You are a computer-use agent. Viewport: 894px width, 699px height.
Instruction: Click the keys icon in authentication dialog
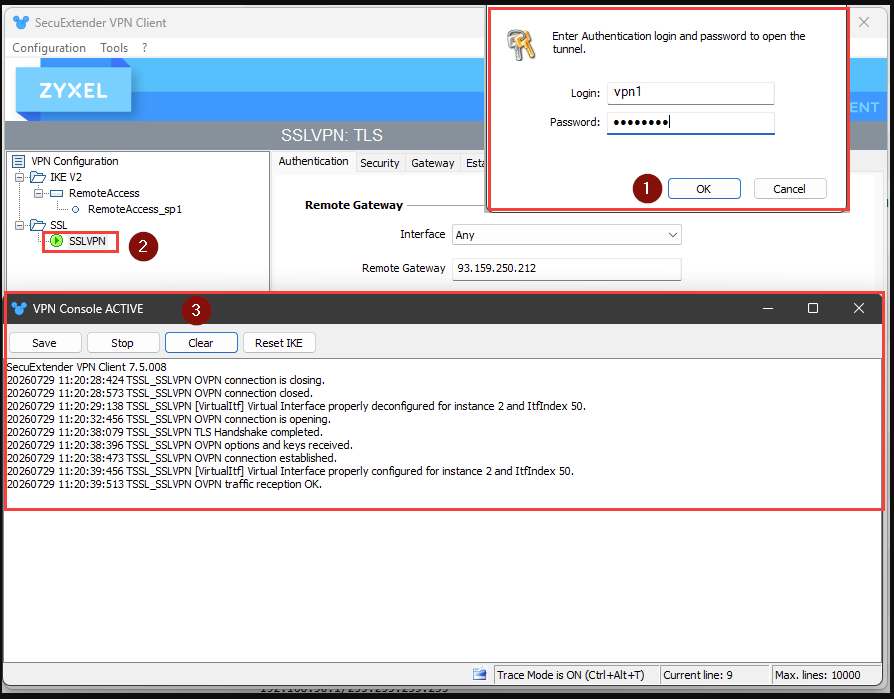pyautogui.click(x=521, y=45)
